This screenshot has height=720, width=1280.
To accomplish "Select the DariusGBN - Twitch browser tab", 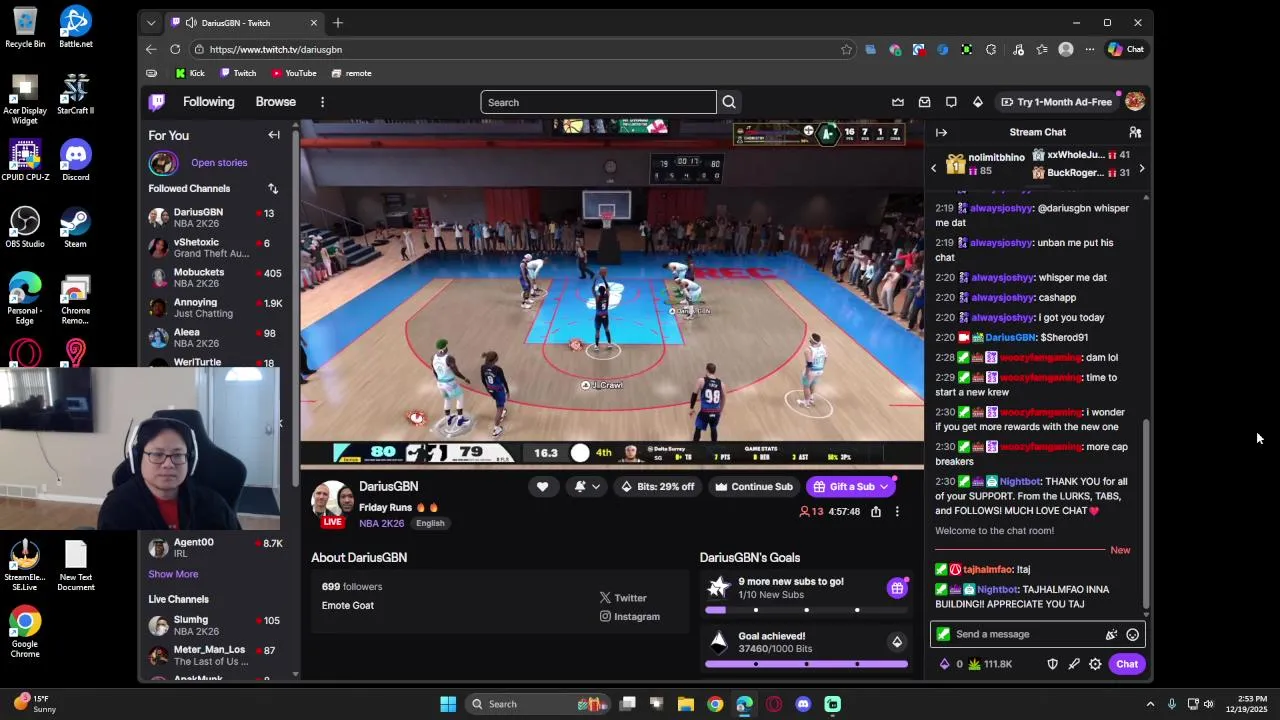I will [x=244, y=23].
